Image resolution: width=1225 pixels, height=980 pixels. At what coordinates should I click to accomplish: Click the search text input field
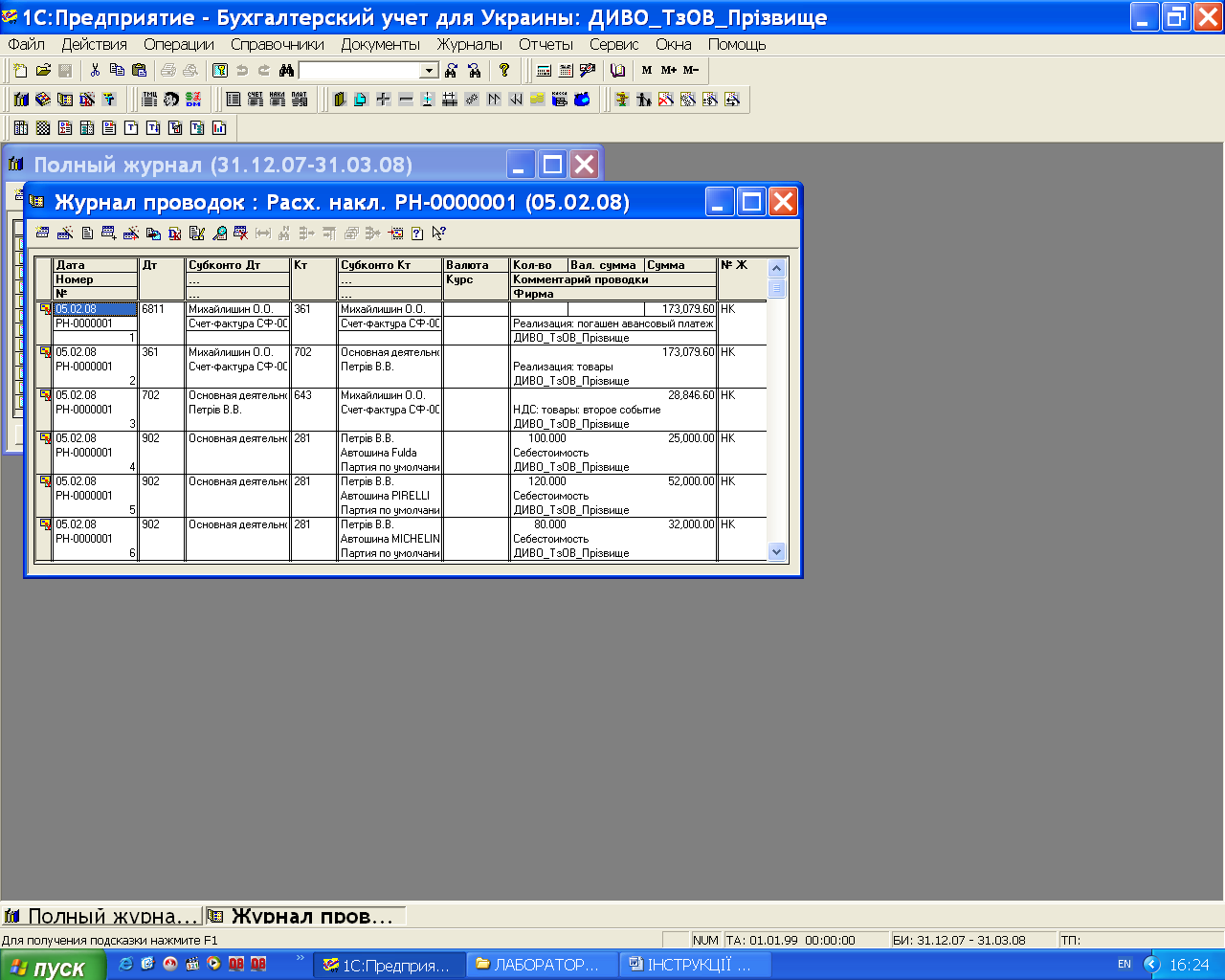point(360,71)
